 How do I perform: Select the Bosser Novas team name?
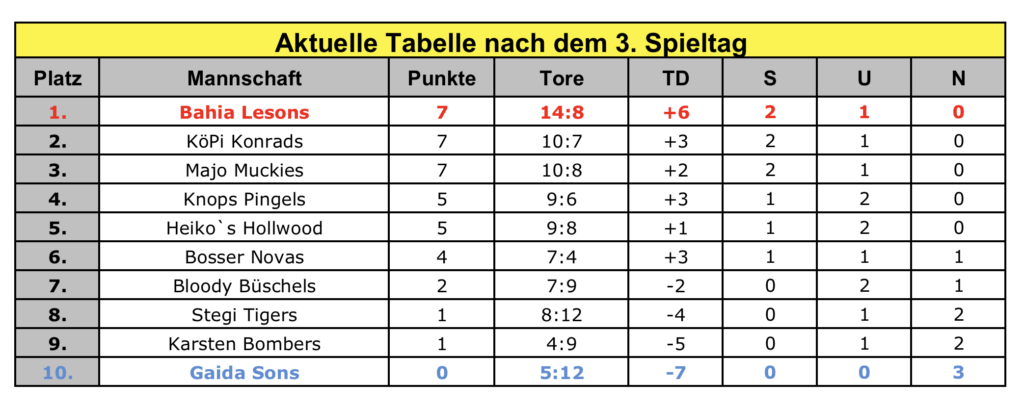244,257
